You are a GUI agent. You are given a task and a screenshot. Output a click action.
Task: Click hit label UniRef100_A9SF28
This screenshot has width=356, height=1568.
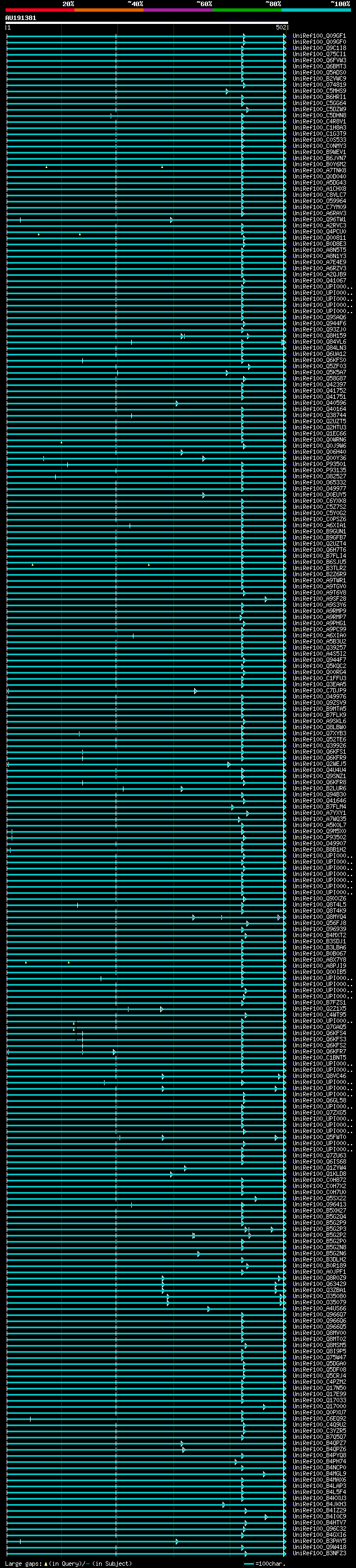click(319, 599)
